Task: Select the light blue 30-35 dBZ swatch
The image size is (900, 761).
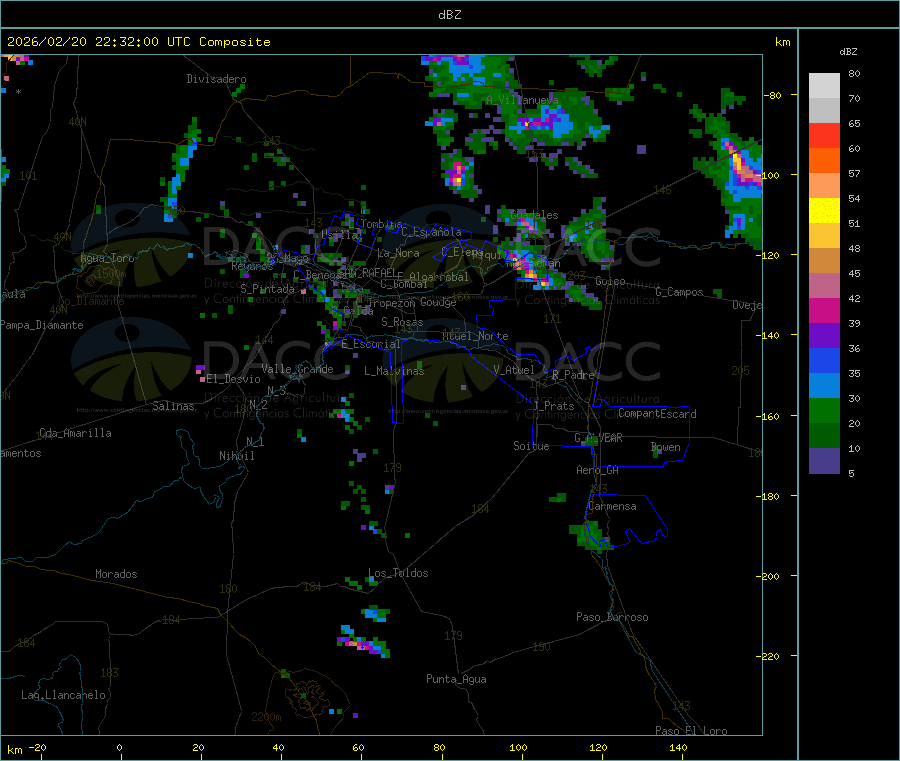Action: tap(824, 385)
